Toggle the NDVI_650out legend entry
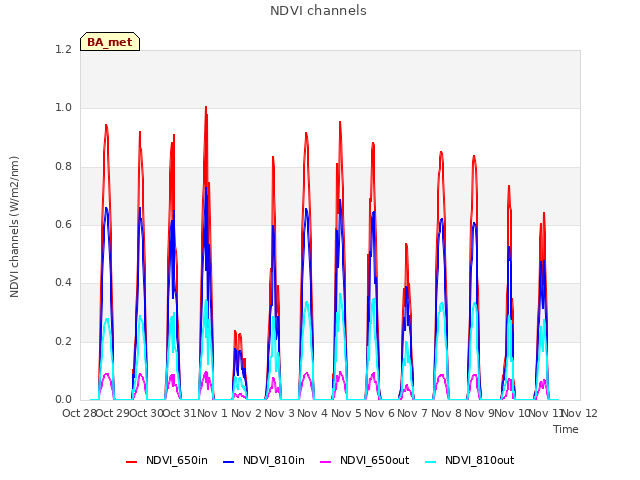Screen dimensions: 640x480 click(364, 460)
